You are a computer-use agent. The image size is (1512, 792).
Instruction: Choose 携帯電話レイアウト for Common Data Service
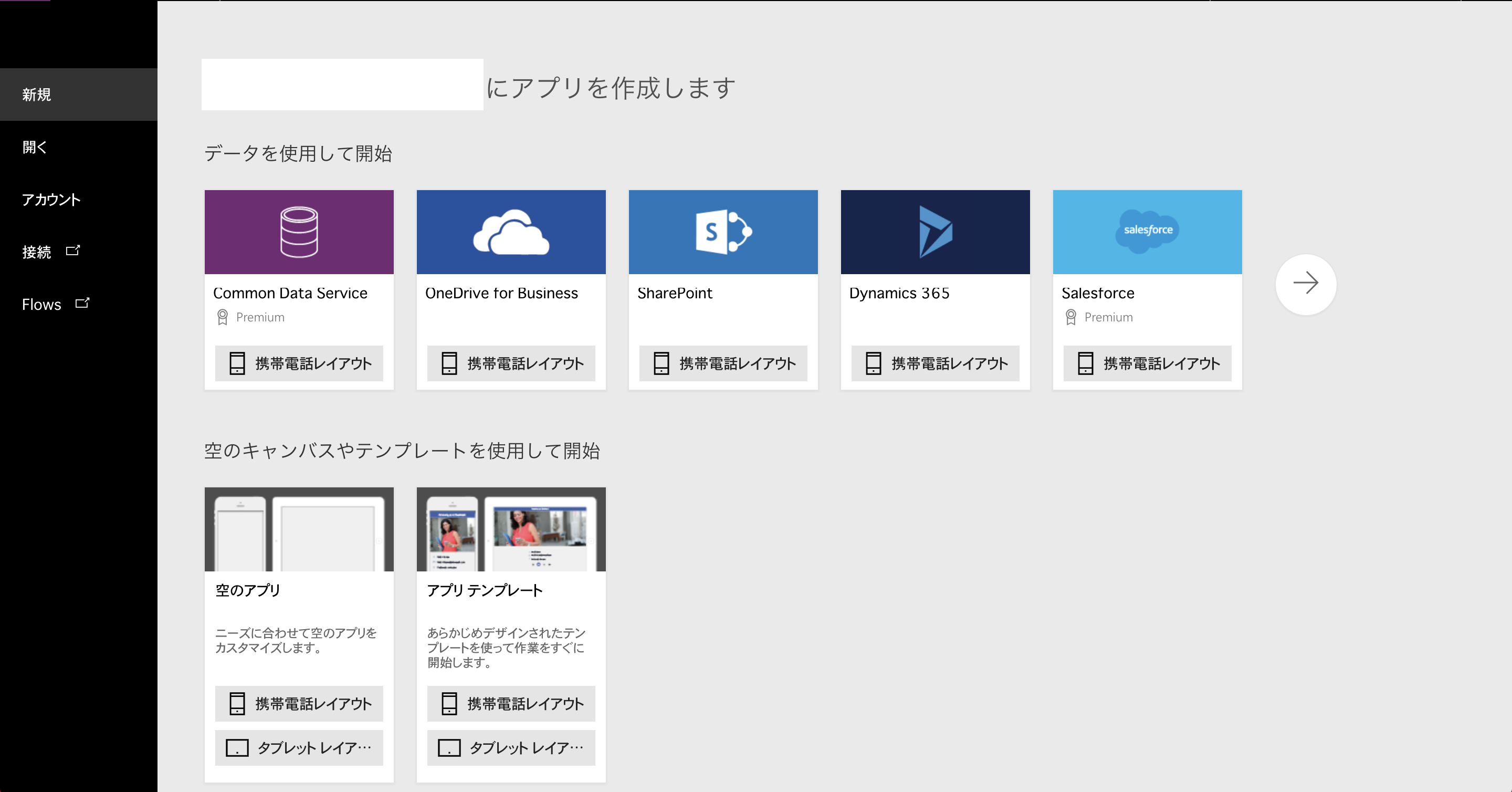coord(299,363)
